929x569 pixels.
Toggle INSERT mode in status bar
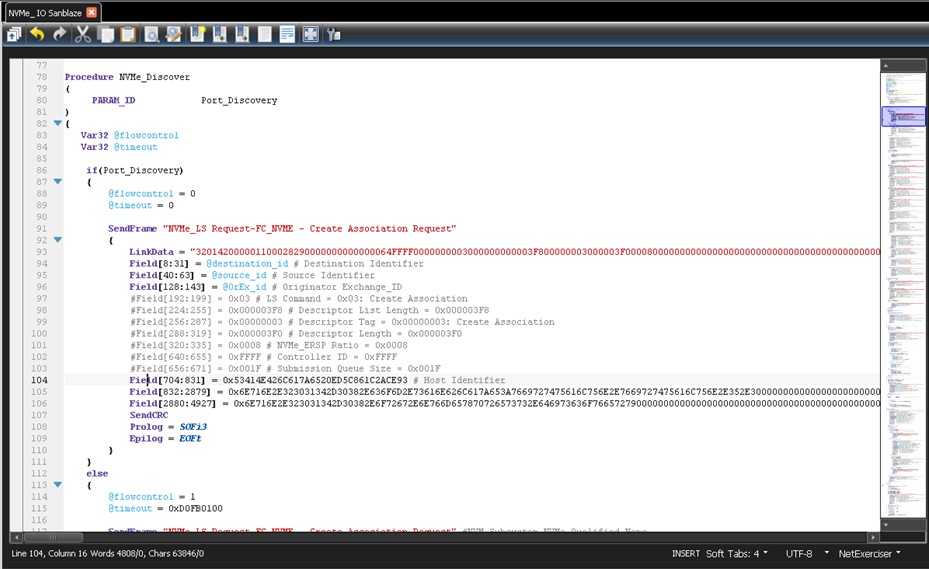click(685, 554)
